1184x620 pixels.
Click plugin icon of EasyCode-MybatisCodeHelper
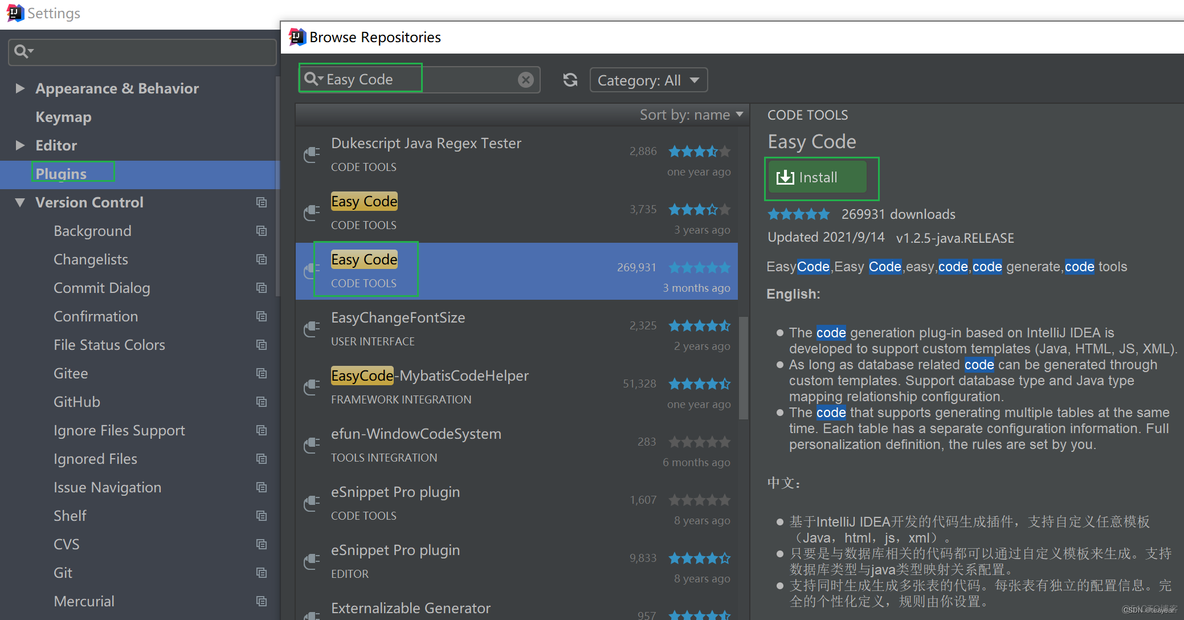tap(311, 387)
